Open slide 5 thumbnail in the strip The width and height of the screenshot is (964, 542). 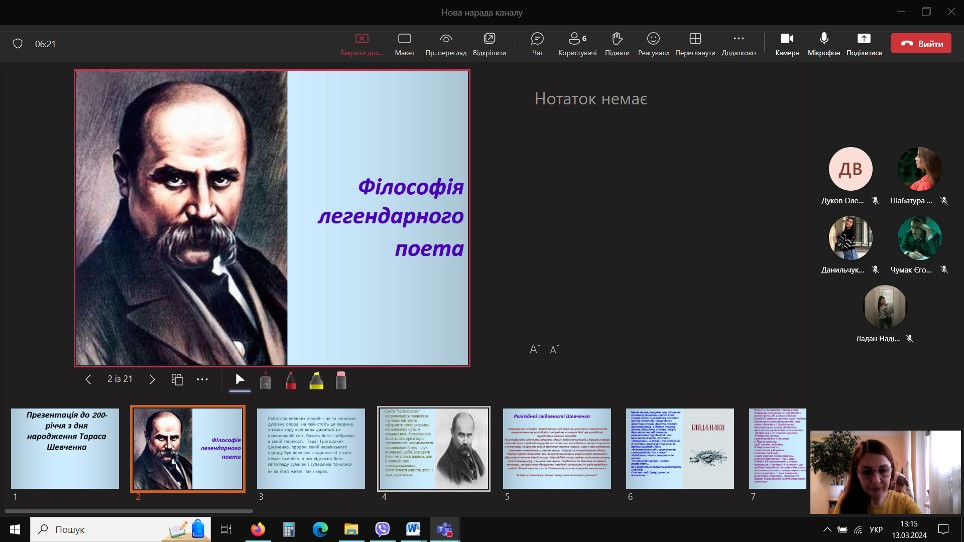point(556,448)
